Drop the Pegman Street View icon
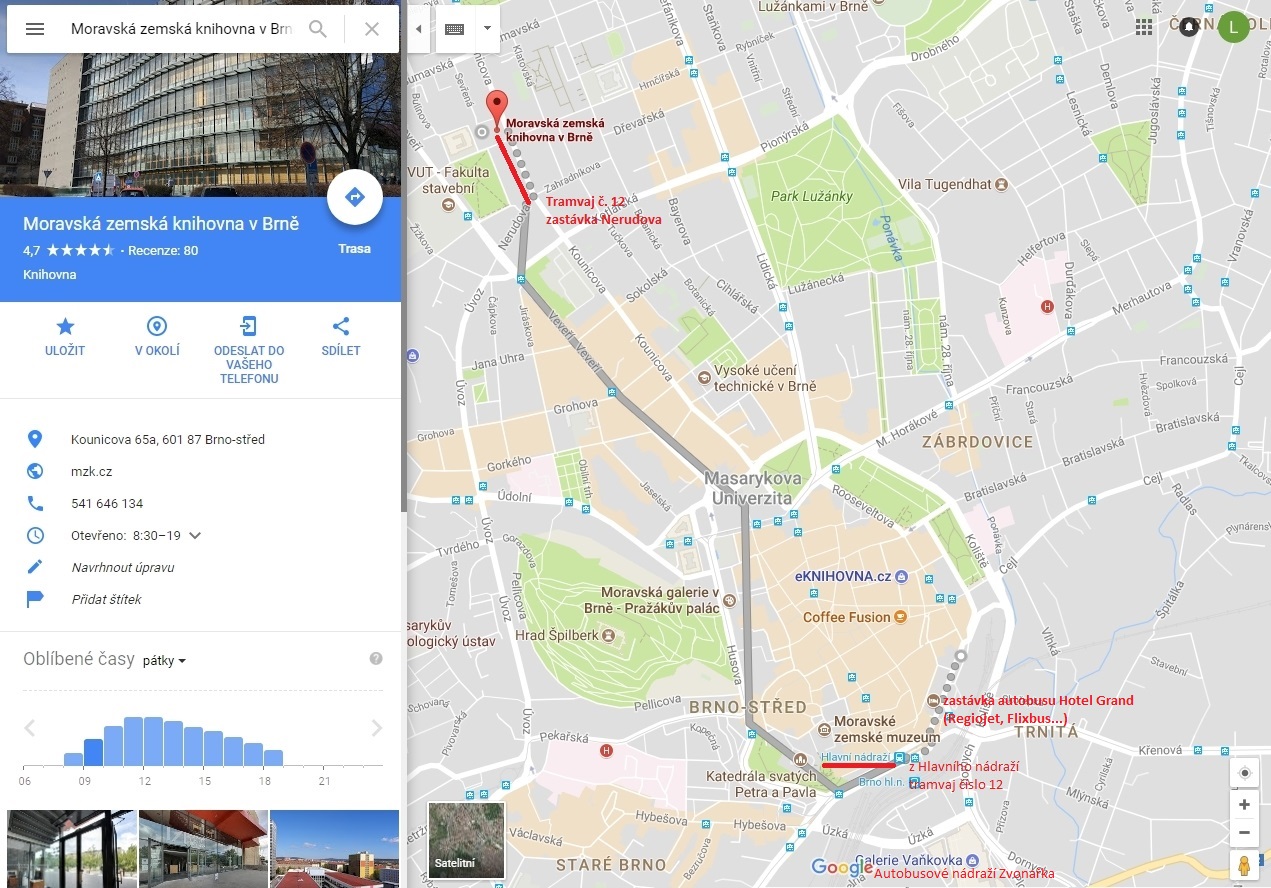The height and width of the screenshot is (888, 1271). point(1244,864)
